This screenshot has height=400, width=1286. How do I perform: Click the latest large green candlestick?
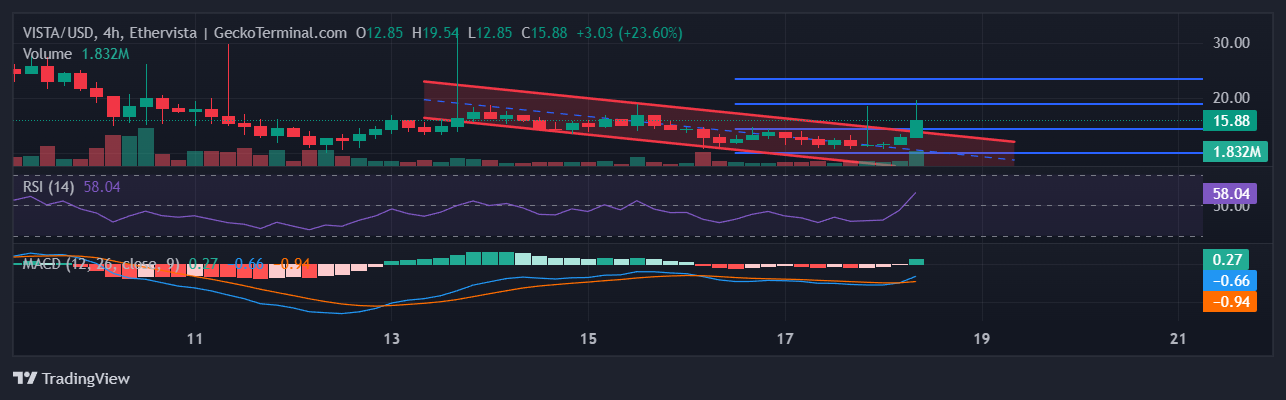(916, 128)
